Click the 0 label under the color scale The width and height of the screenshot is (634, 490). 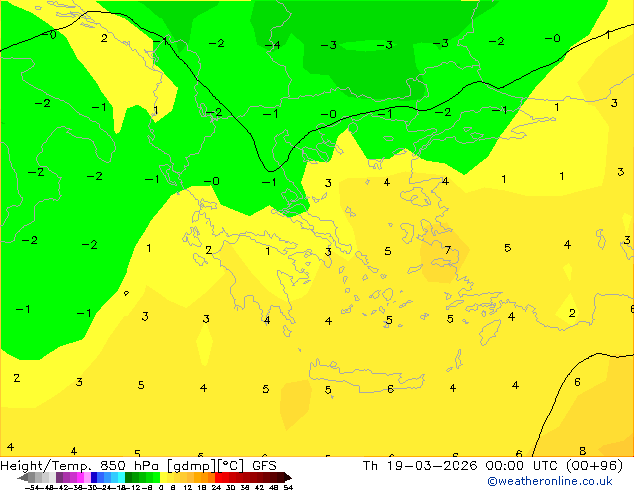coord(161,487)
